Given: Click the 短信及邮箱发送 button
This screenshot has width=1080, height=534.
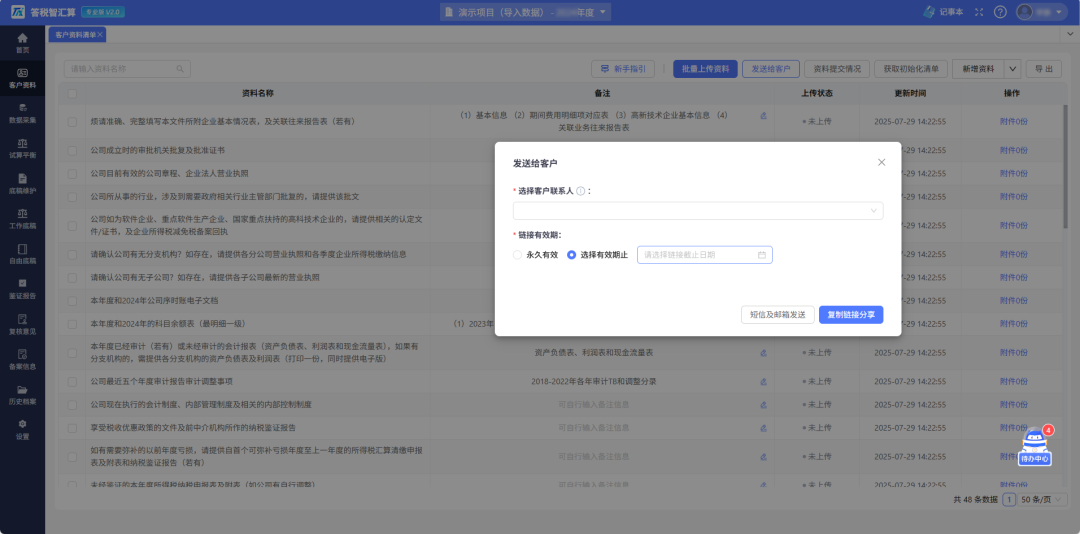Looking at the screenshot, I should click(778, 314).
